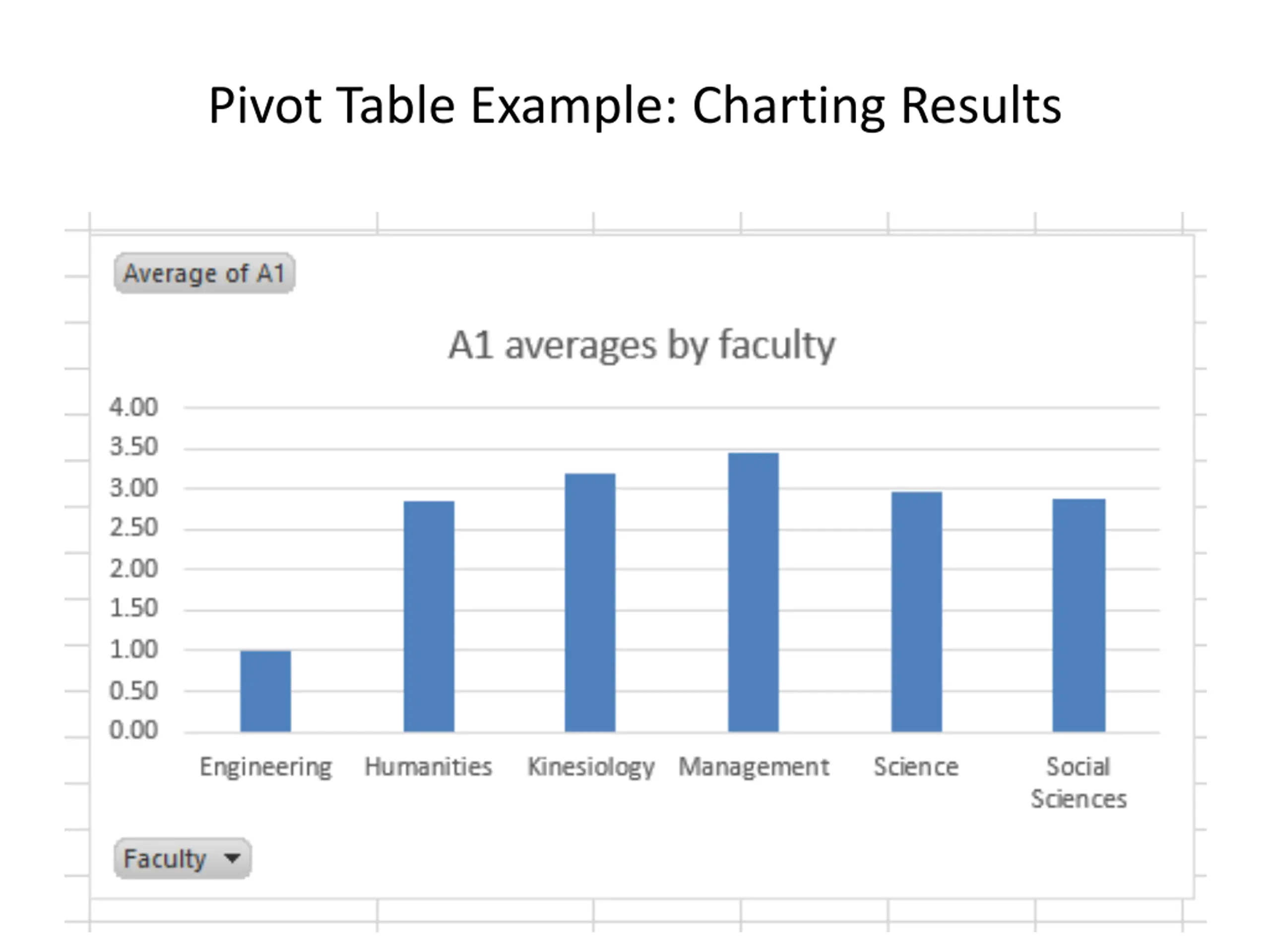
Task: Click the 0.00 vertical axis value
Action: click(x=133, y=730)
